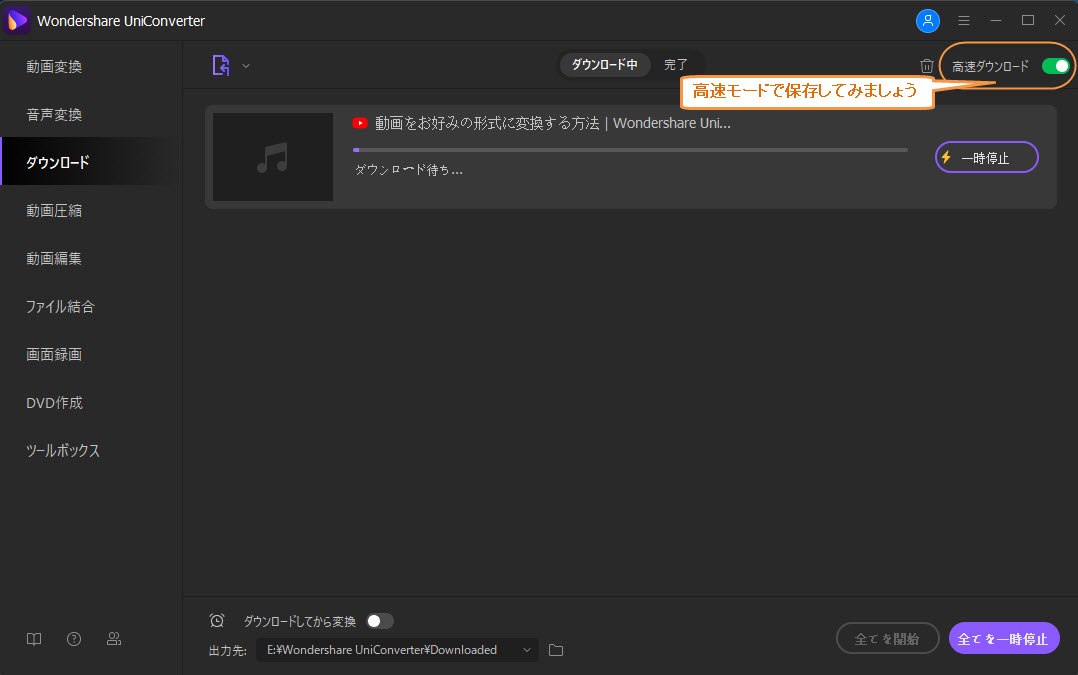
Task: Click 全てを一時停止 button
Action: [x=1003, y=638]
